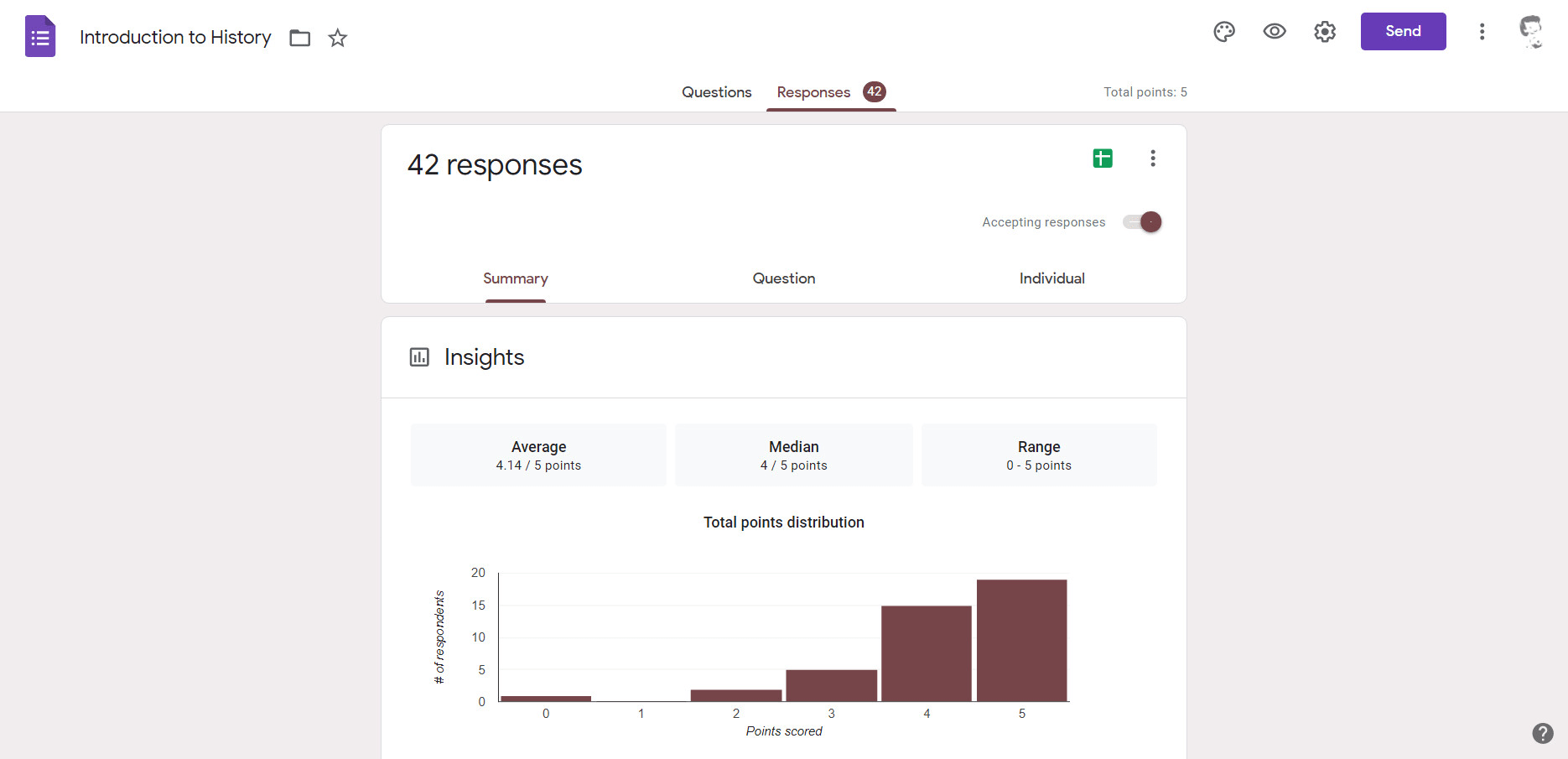Viewport: 1568px width, 759px height.
Task: Open the theme customization palette
Action: click(1223, 31)
